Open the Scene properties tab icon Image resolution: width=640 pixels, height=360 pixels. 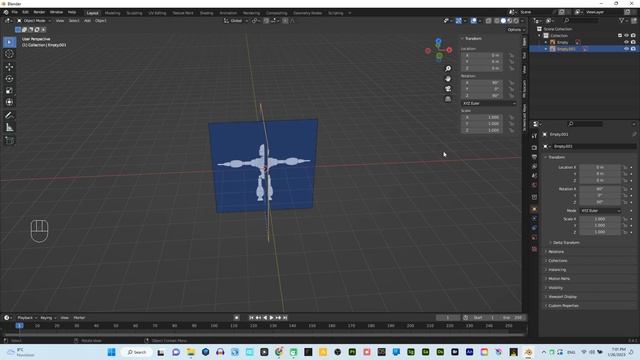(534, 176)
